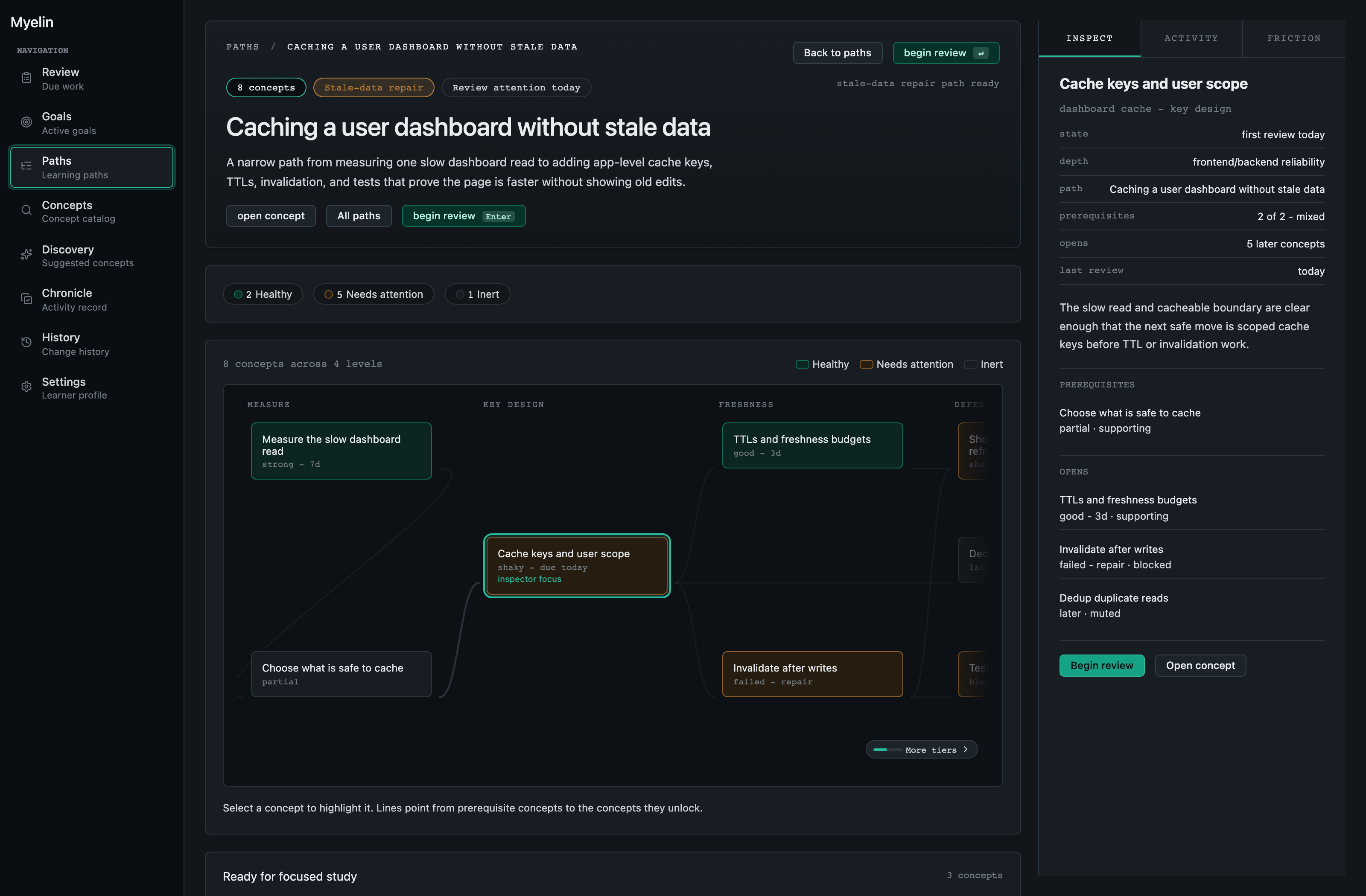This screenshot has height=896, width=1366.
Task: Switch to the Inspect tab
Action: [1089, 38]
